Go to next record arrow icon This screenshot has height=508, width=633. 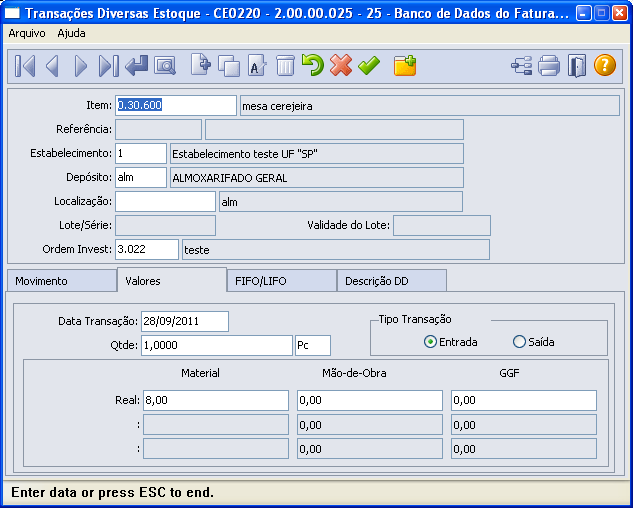click(81, 65)
